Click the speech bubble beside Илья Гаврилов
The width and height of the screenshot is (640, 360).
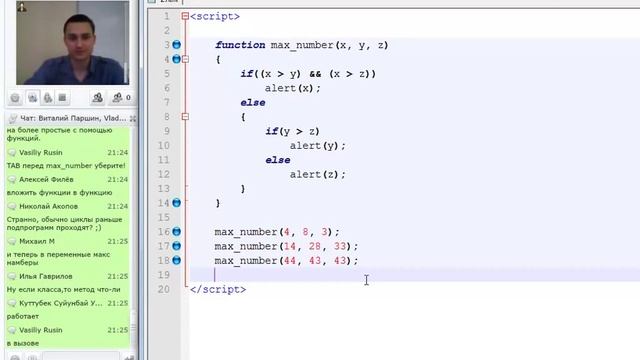12,277
